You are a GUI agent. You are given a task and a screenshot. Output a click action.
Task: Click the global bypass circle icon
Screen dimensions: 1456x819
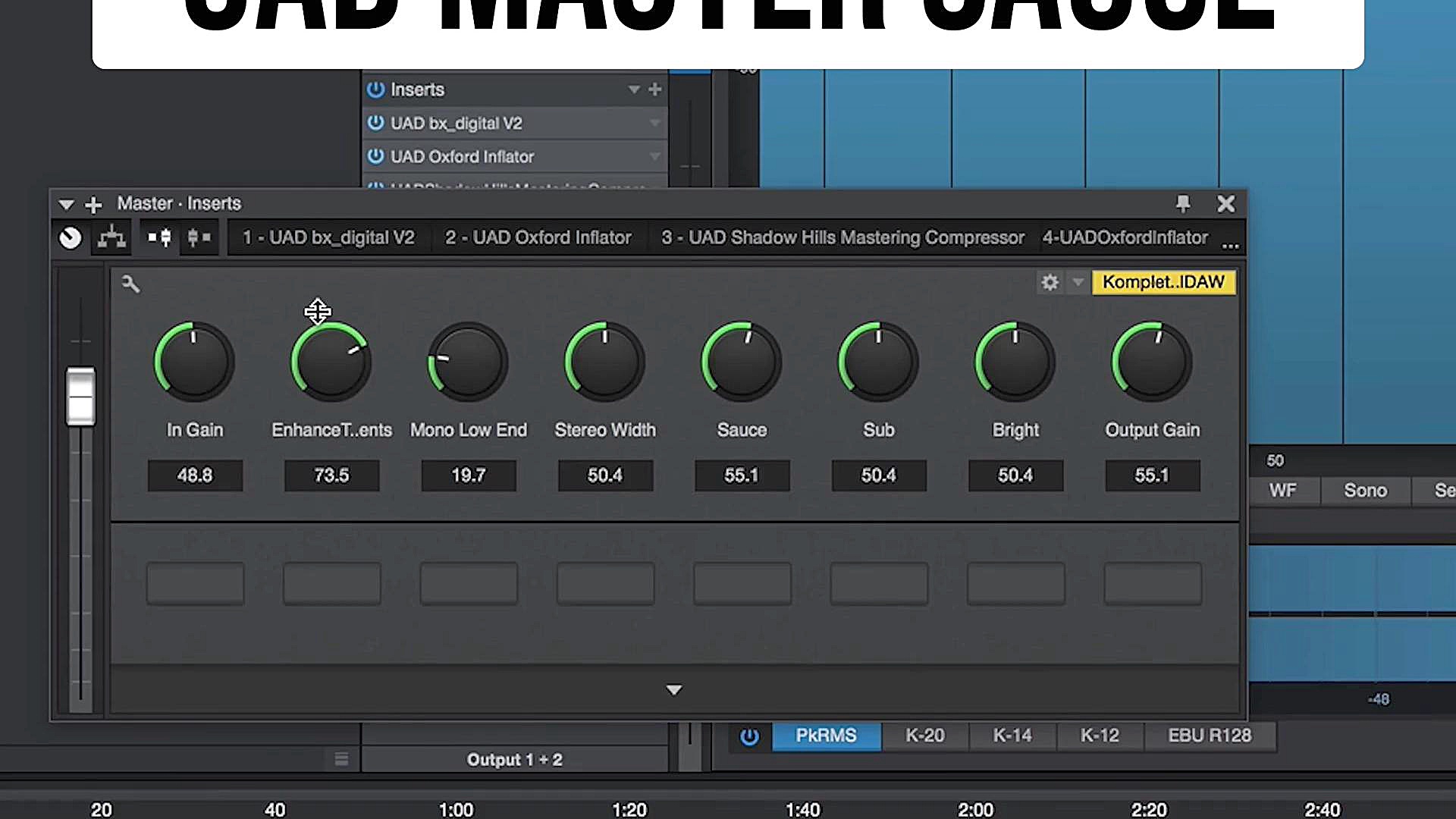click(x=70, y=237)
